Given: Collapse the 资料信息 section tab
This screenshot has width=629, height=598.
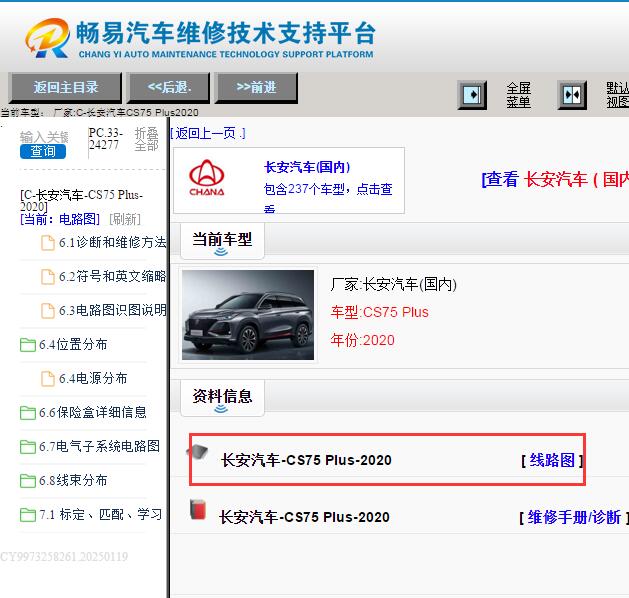Looking at the screenshot, I should pos(222,398).
